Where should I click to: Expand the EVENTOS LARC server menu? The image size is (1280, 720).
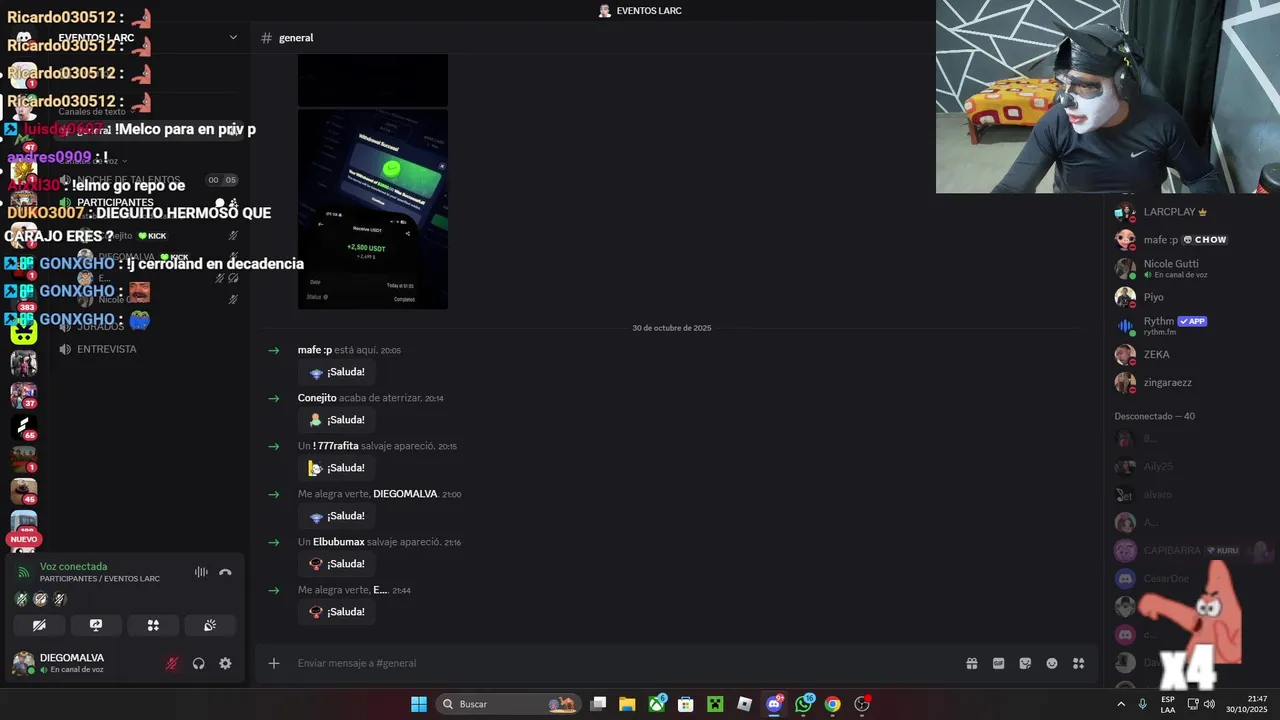point(233,37)
